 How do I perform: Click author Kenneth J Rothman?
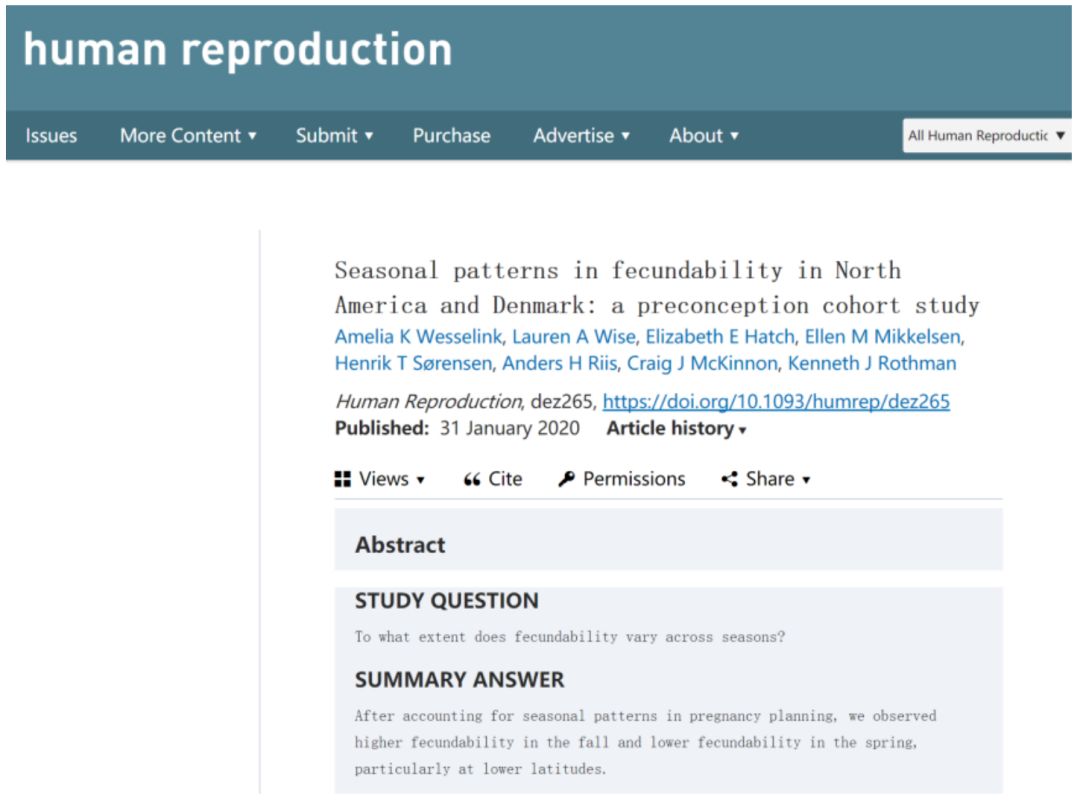872,364
